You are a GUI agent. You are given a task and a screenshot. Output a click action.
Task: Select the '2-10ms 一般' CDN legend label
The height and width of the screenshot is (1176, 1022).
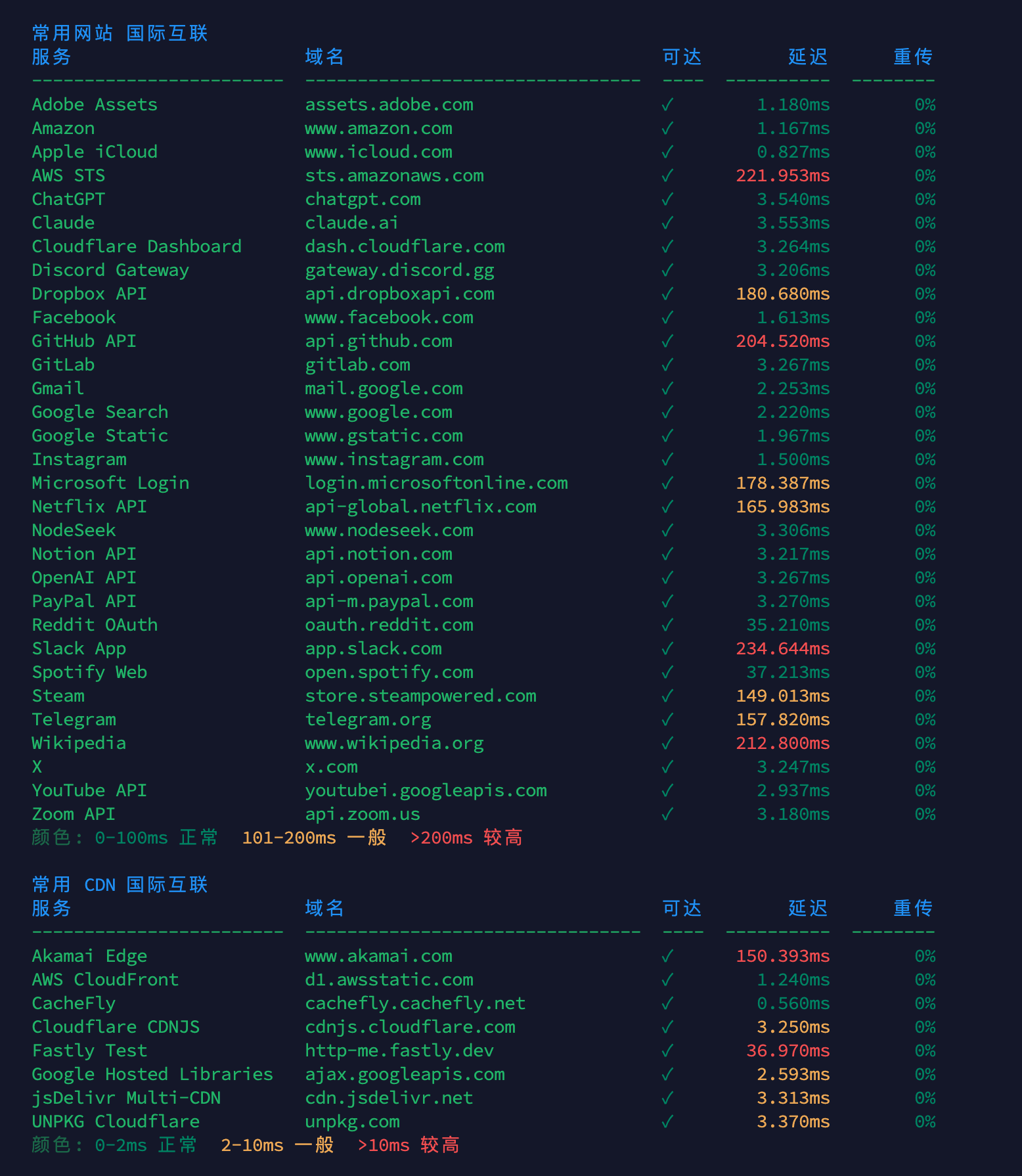pyautogui.click(x=277, y=1145)
